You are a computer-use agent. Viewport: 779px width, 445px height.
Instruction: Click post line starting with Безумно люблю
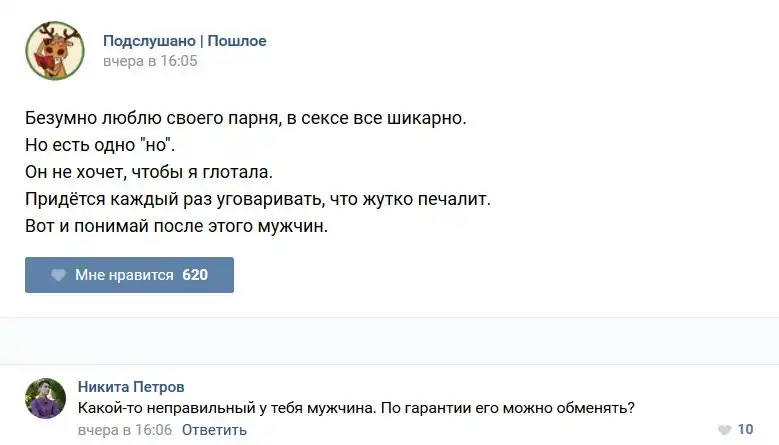[x=245, y=119]
